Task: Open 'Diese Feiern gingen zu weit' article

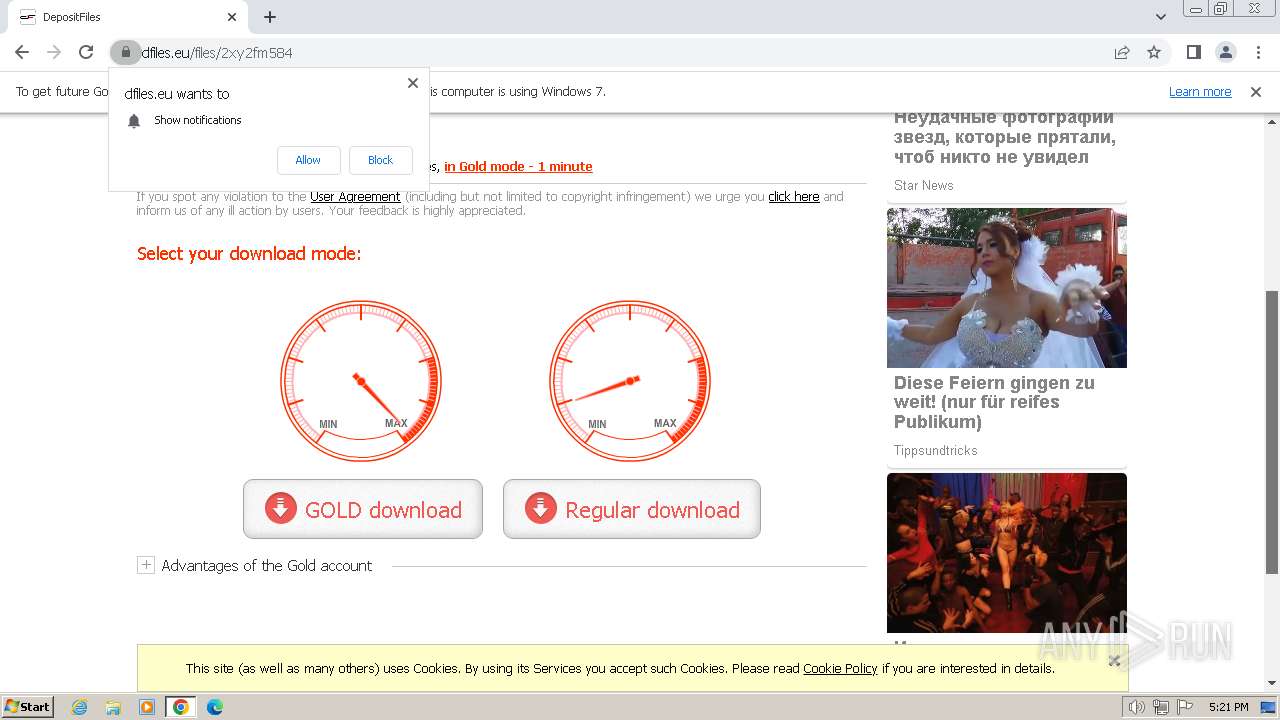Action: 994,402
